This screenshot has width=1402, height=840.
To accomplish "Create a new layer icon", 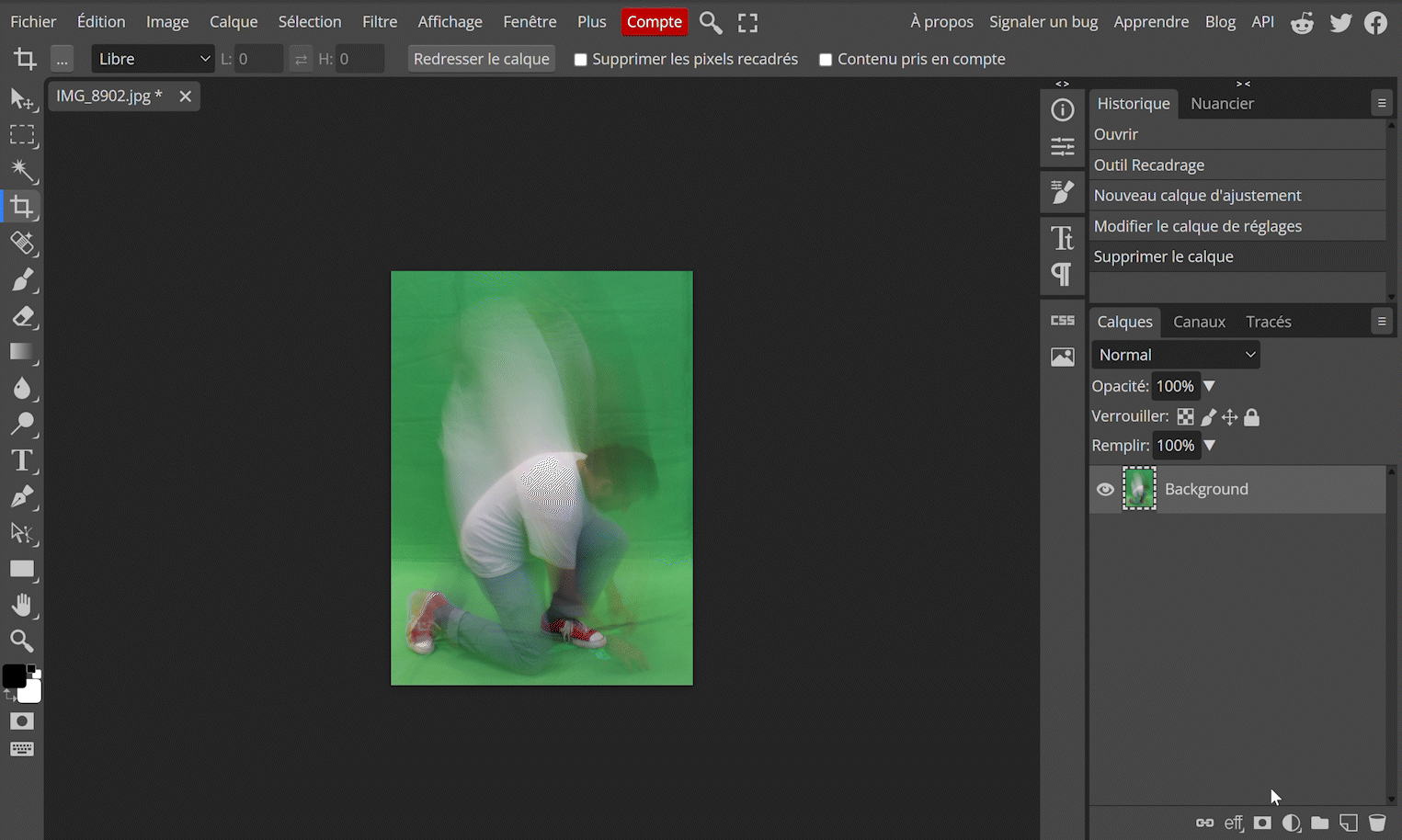I will 1349,823.
